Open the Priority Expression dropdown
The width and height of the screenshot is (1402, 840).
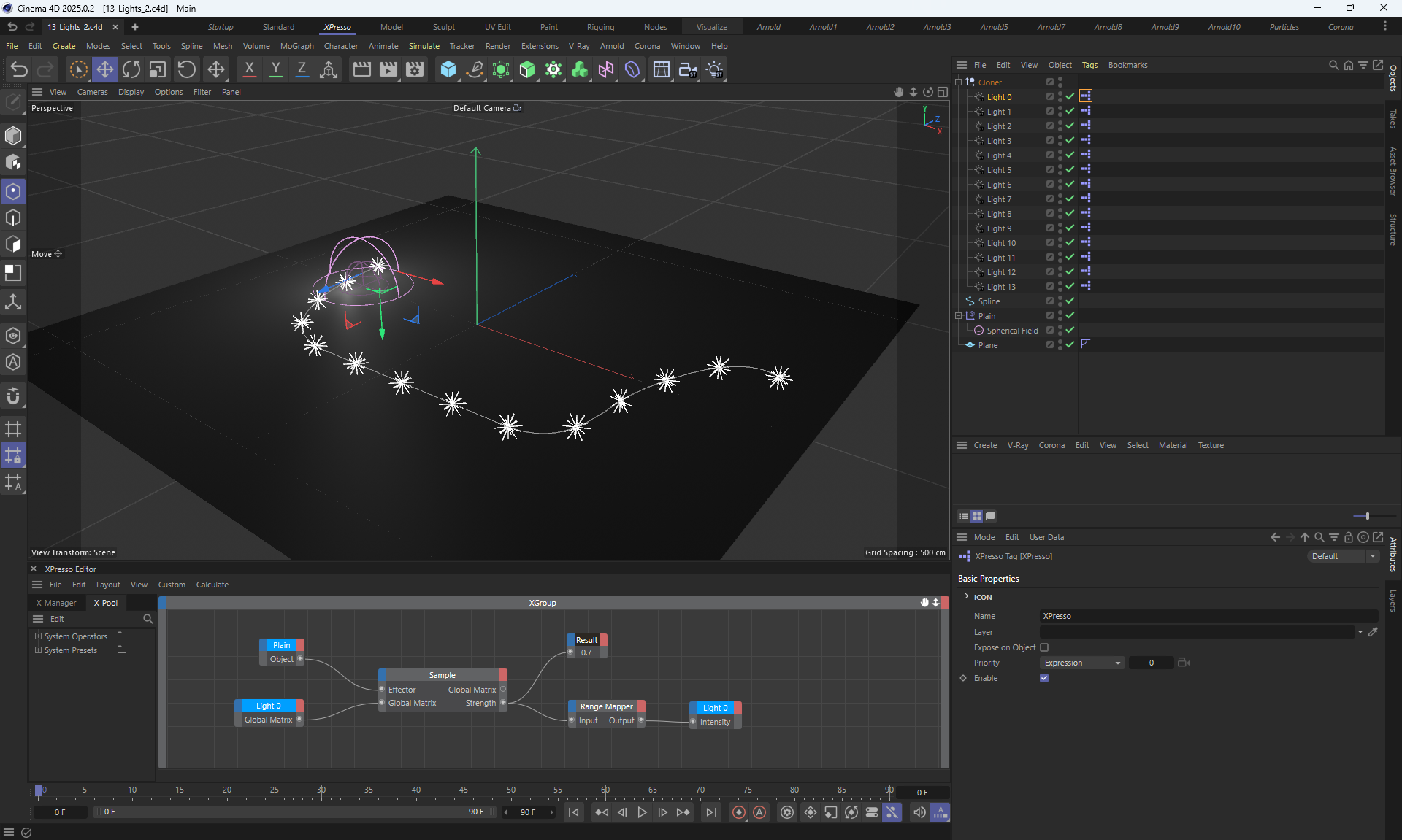(x=1081, y=663)
